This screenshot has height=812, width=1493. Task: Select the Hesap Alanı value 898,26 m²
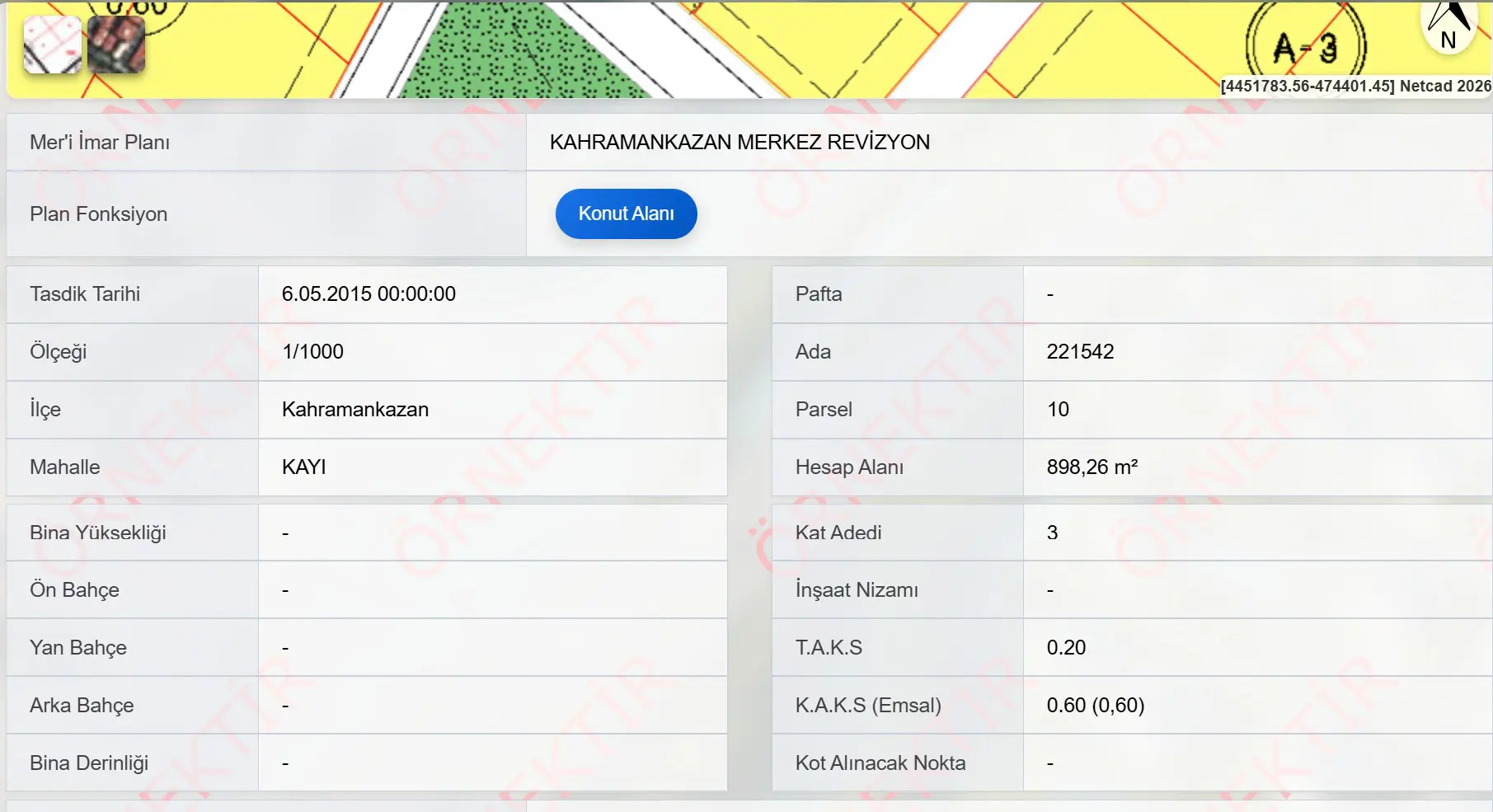(1092, 467)
